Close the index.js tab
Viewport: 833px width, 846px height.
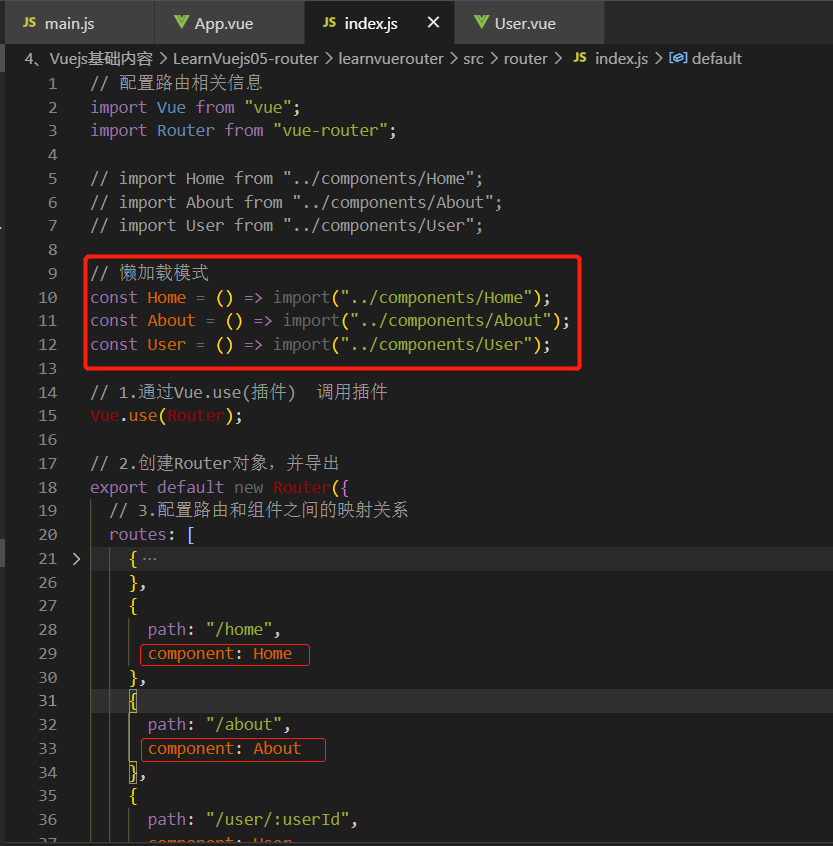433,23
